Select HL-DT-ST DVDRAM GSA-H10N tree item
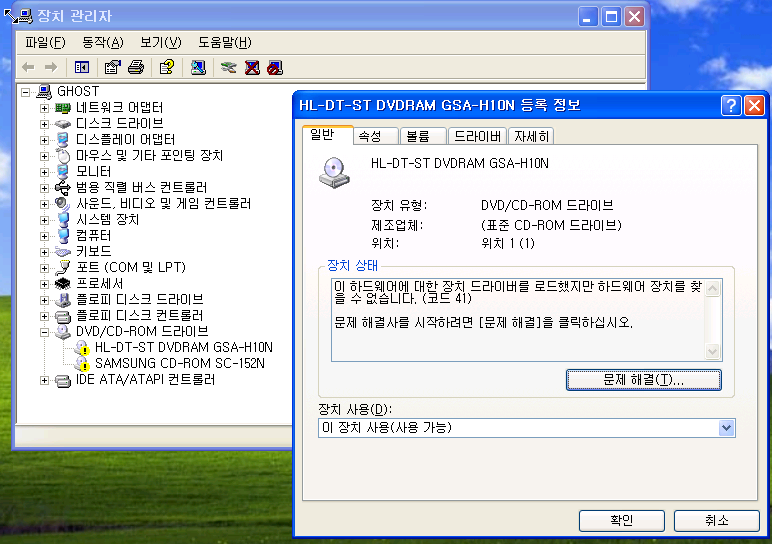The width and height of the screenshot is (772, 544). click(184, 348)
